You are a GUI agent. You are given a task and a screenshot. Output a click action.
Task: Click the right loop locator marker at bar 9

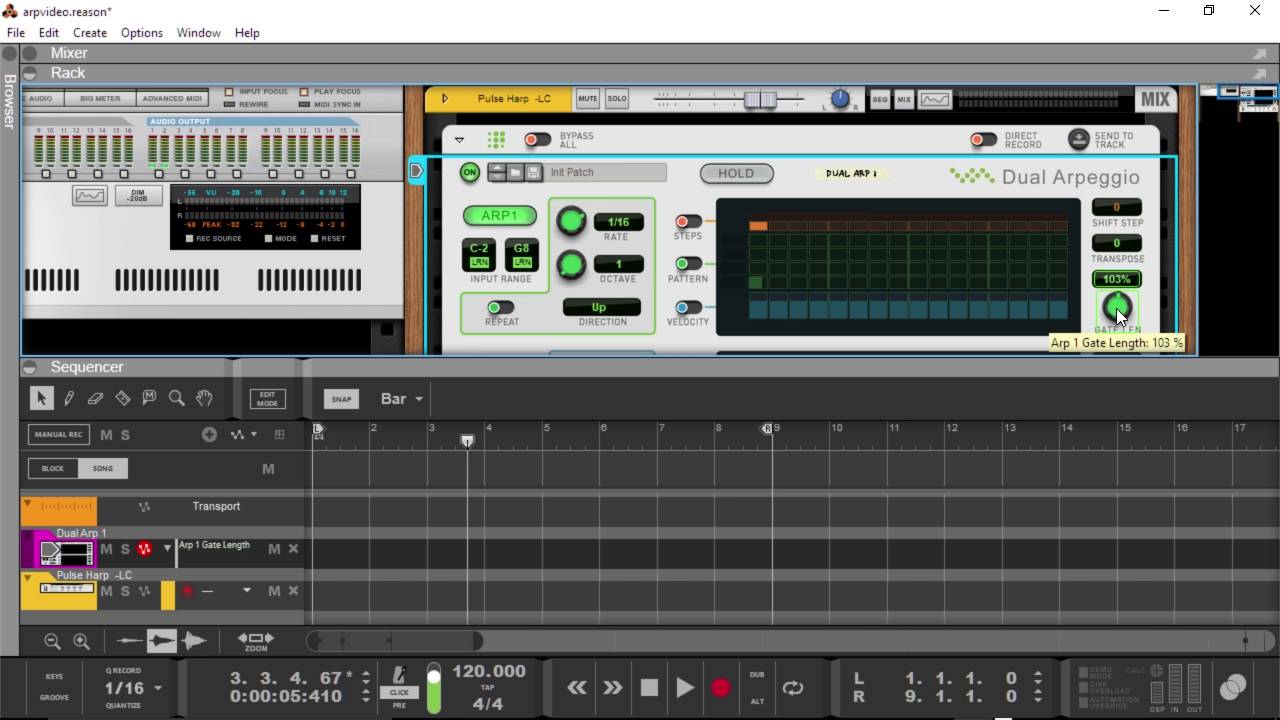(768, 428)
